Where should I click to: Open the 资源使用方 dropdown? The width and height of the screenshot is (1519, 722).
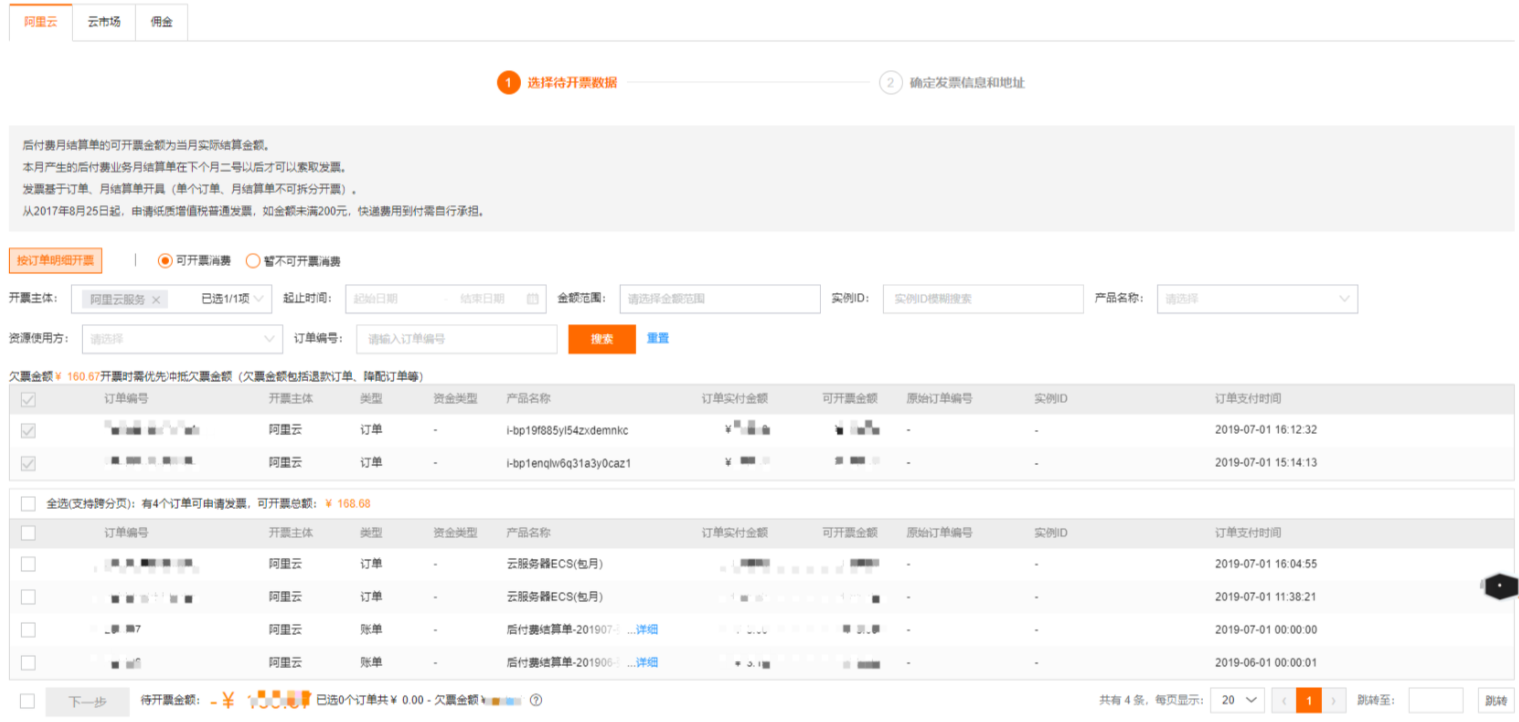pos(181,339)
